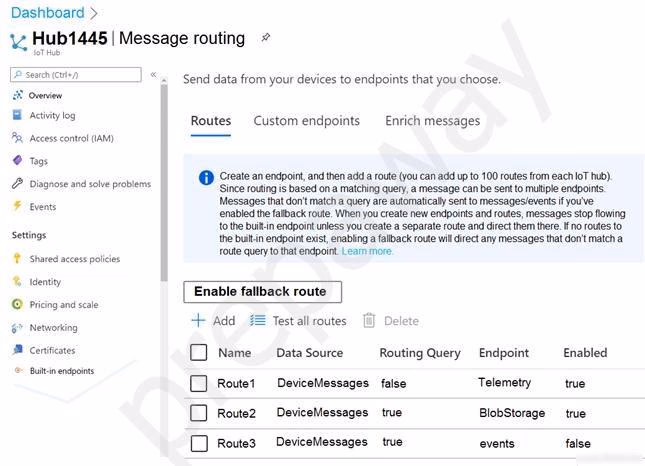Open Overview in the sidebar menu
The image size is (645, 466).
pyautogui.click(x=45, y=95)
